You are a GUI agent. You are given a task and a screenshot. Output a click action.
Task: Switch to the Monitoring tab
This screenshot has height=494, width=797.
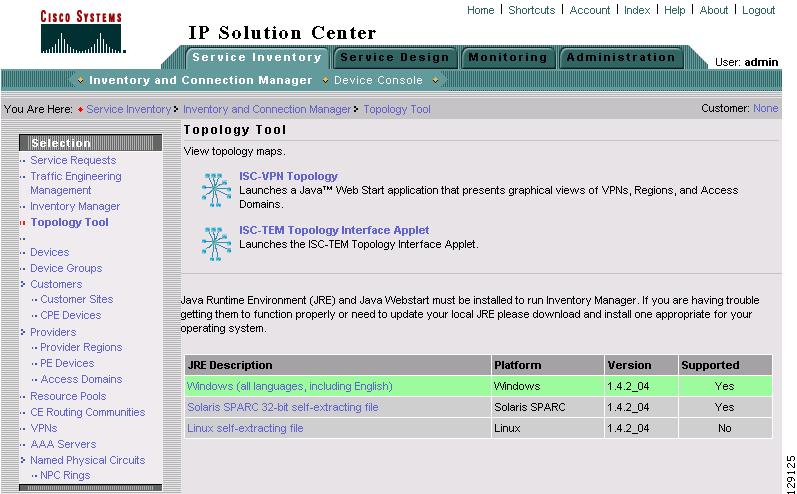pyautogui.click(x=507, y=57)
